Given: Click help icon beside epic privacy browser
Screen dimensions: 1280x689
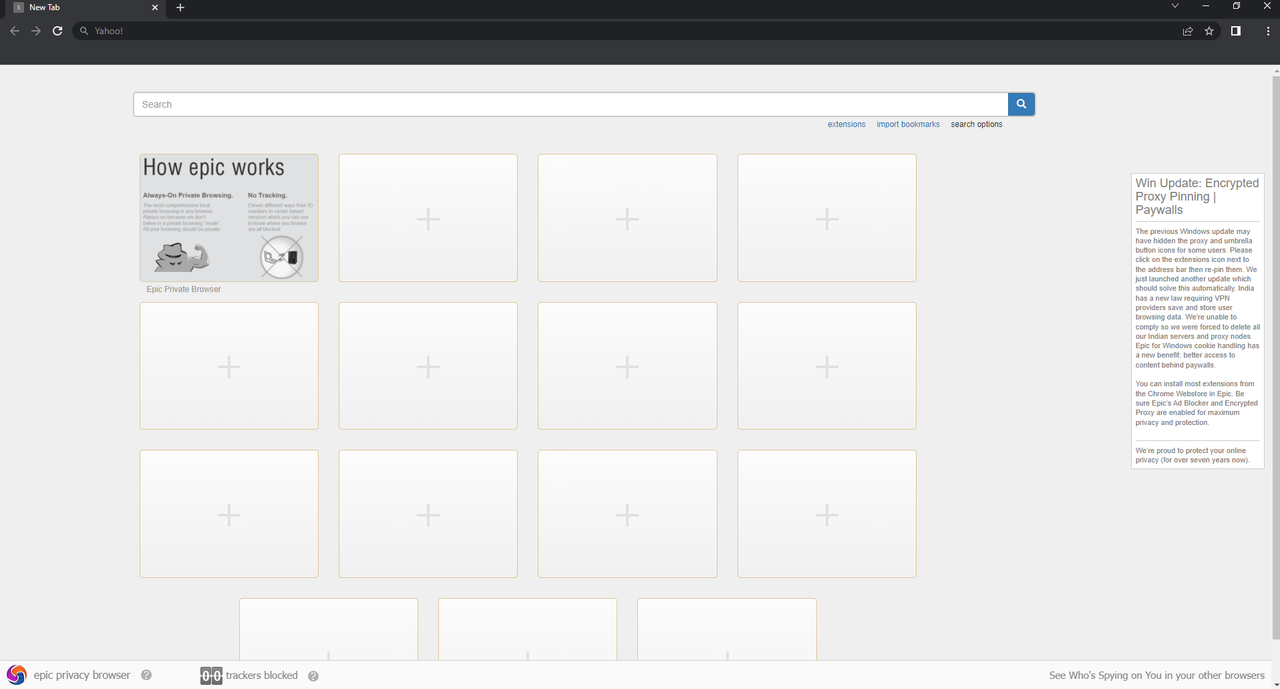Looking at the screenshot, I should pyautogui.click(x=146, y=676).
